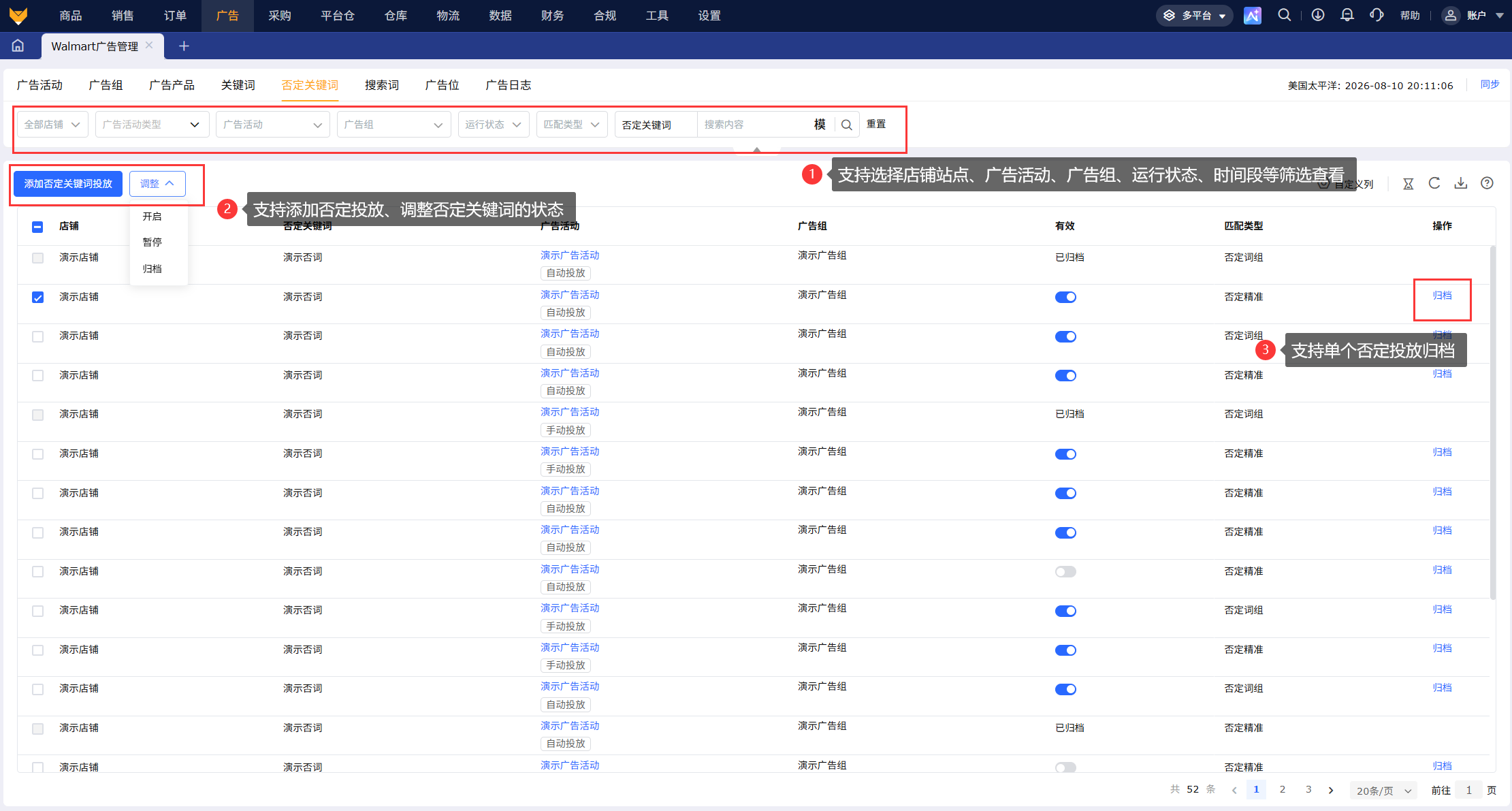Switch off the 有效 toggle in the third row
The width and height of the screenshot is (1512, 811).
(1065, 336)
